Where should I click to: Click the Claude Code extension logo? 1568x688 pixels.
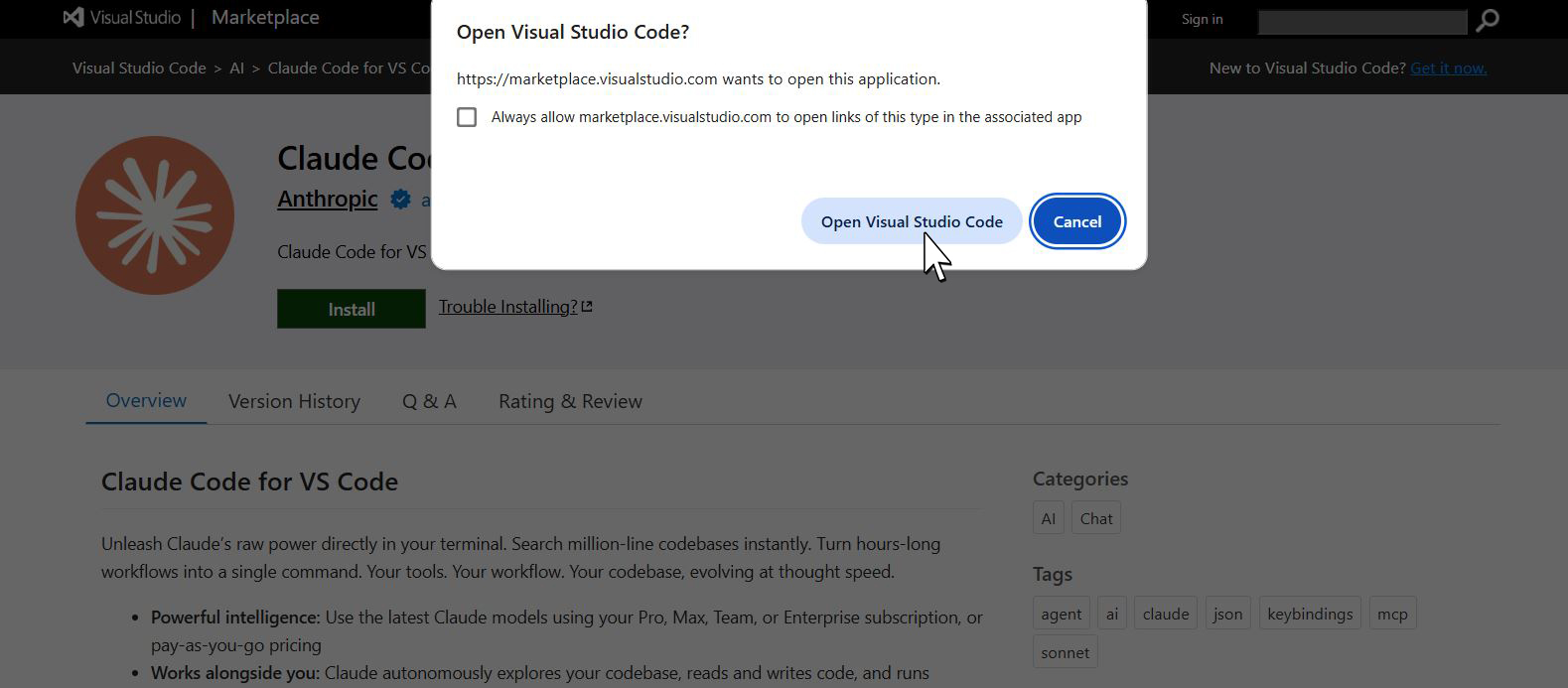pyautogui.click(x=155, y=215)
